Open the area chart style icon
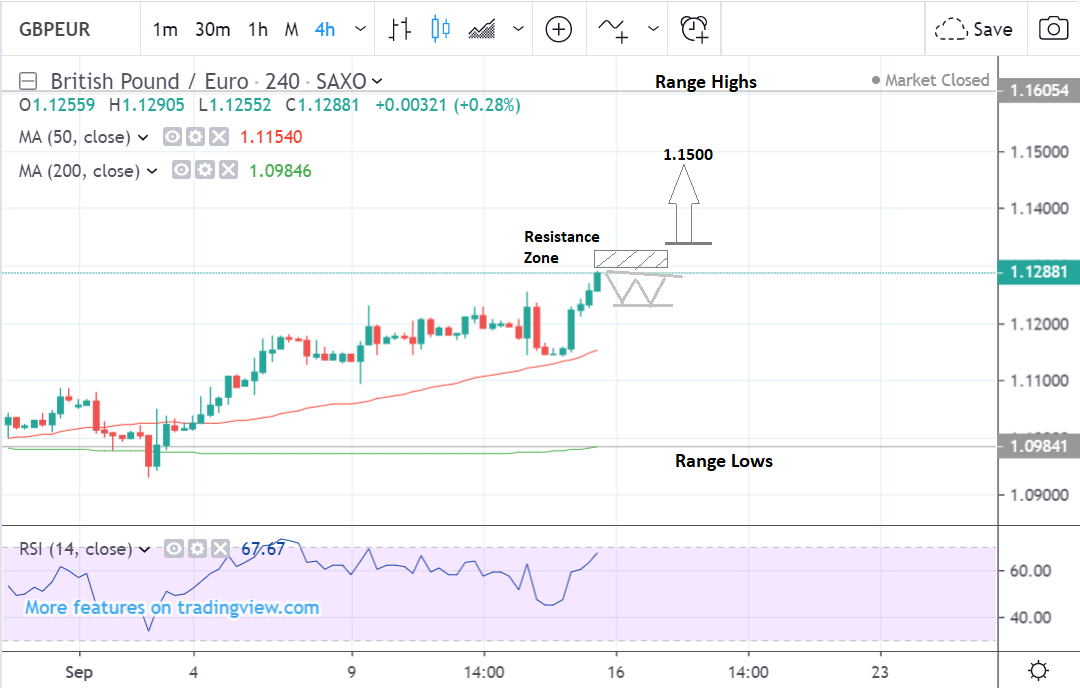1080x691 pixels. tap(481, 28)
